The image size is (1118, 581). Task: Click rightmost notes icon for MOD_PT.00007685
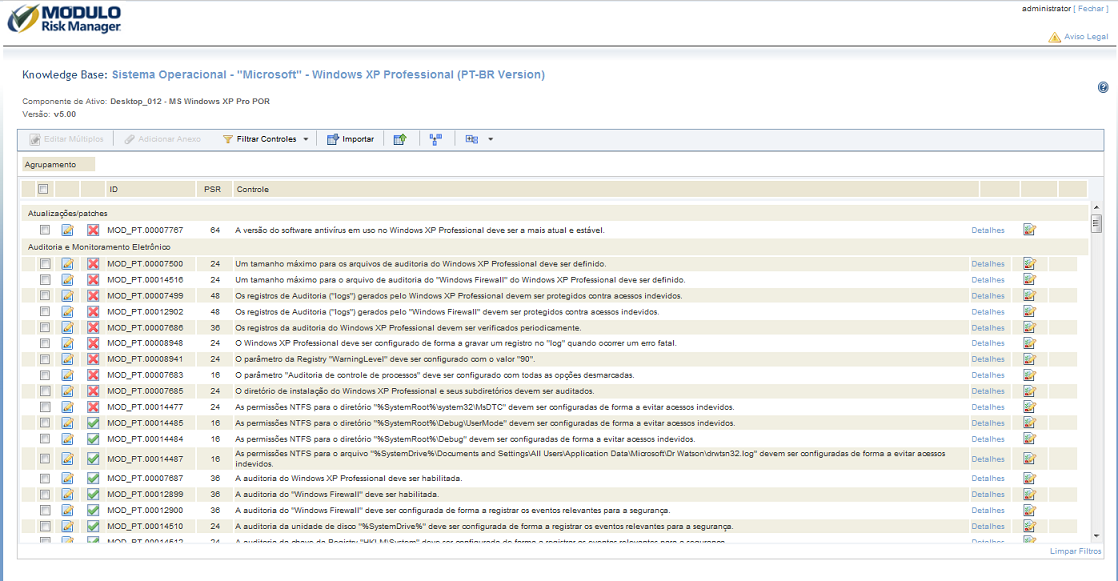point(1029,391)
